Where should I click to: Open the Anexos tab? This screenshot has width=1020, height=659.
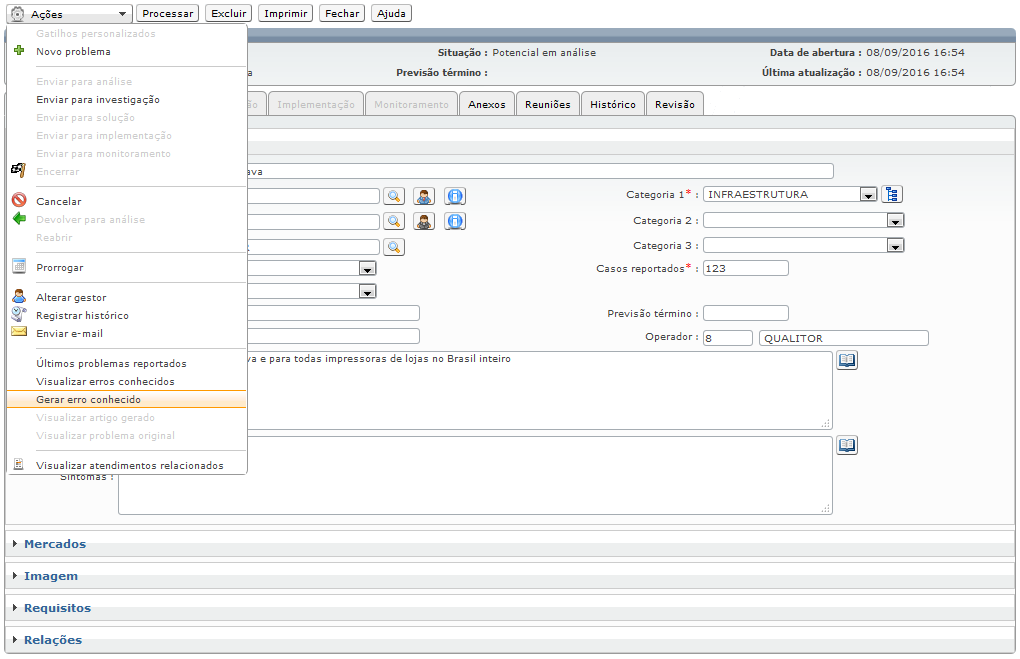(487, 104)
